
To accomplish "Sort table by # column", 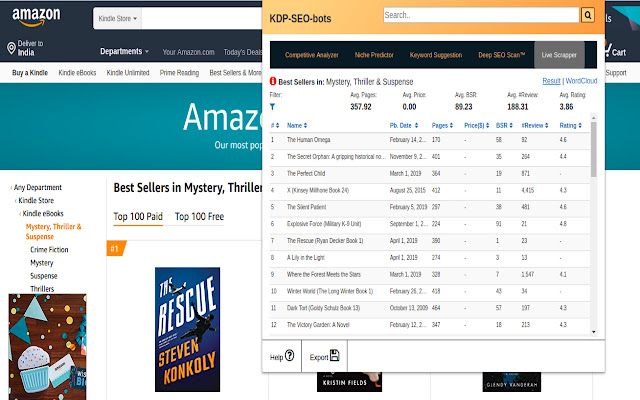I will click(x=275, y=125).
